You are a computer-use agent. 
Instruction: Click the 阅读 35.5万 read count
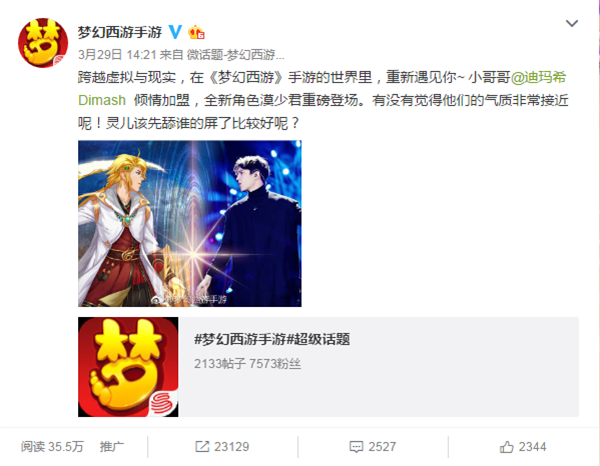[52, 446]
